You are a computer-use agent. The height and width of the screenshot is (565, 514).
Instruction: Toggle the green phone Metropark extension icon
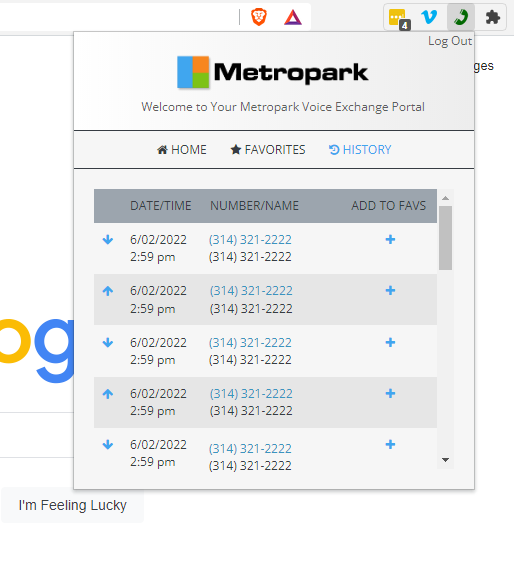click(461, 17)
